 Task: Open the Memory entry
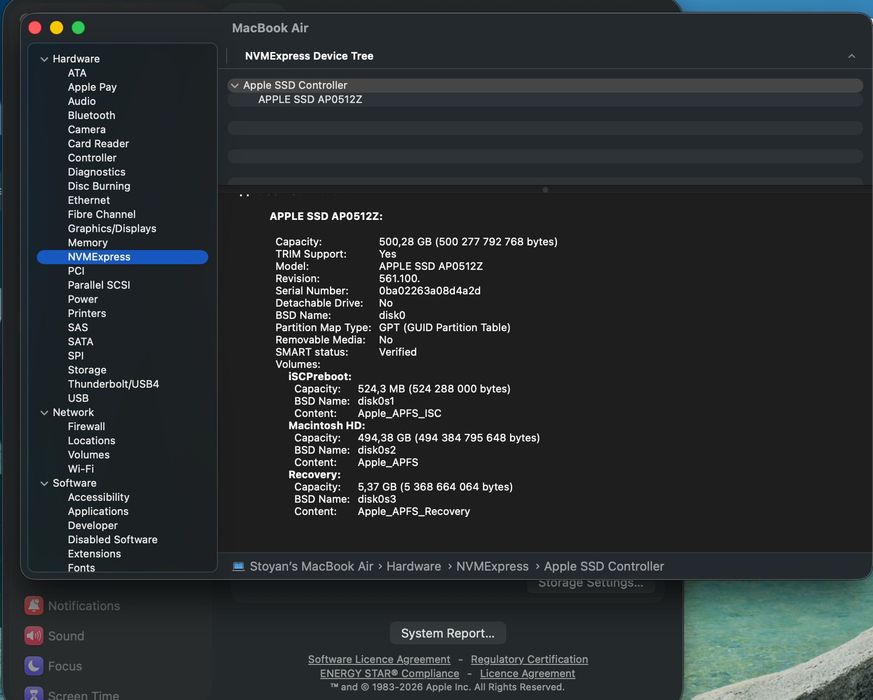pos(87,243)
